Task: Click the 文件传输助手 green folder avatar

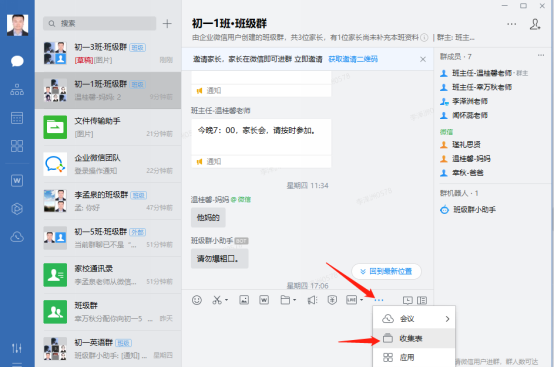Action: coord(55,127)
